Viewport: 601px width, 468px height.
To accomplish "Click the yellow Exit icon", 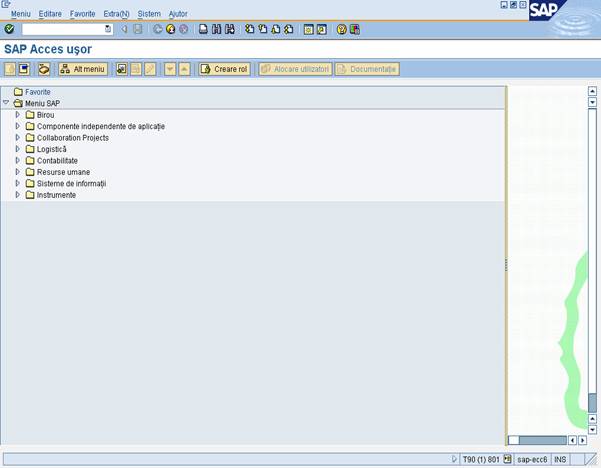I will (171, 29).
